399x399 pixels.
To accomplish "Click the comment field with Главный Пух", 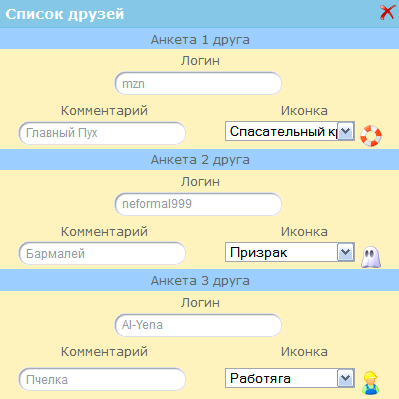I will click(102, 133).
